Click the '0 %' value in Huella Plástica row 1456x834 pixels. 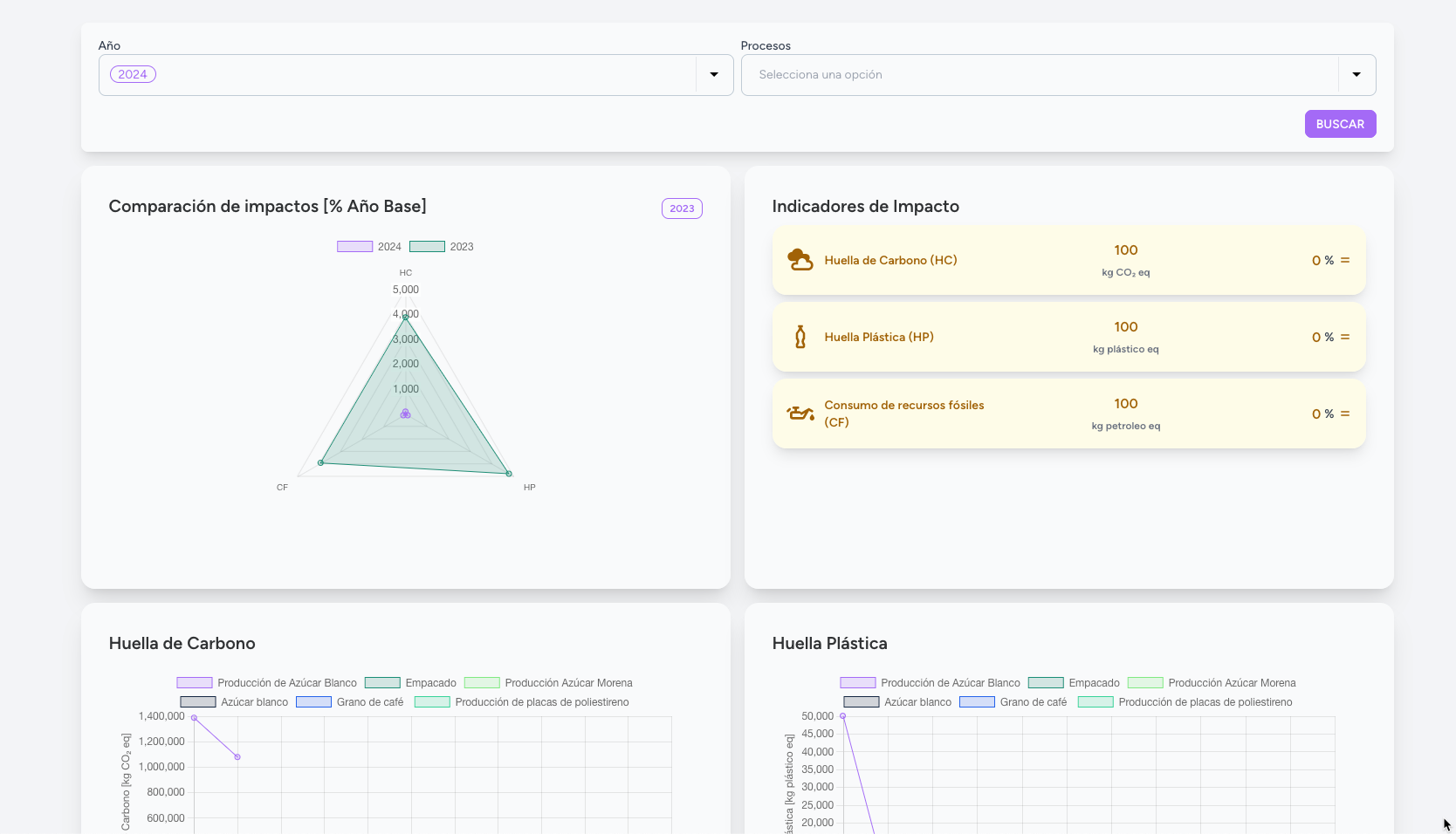tap(1322, 337)
